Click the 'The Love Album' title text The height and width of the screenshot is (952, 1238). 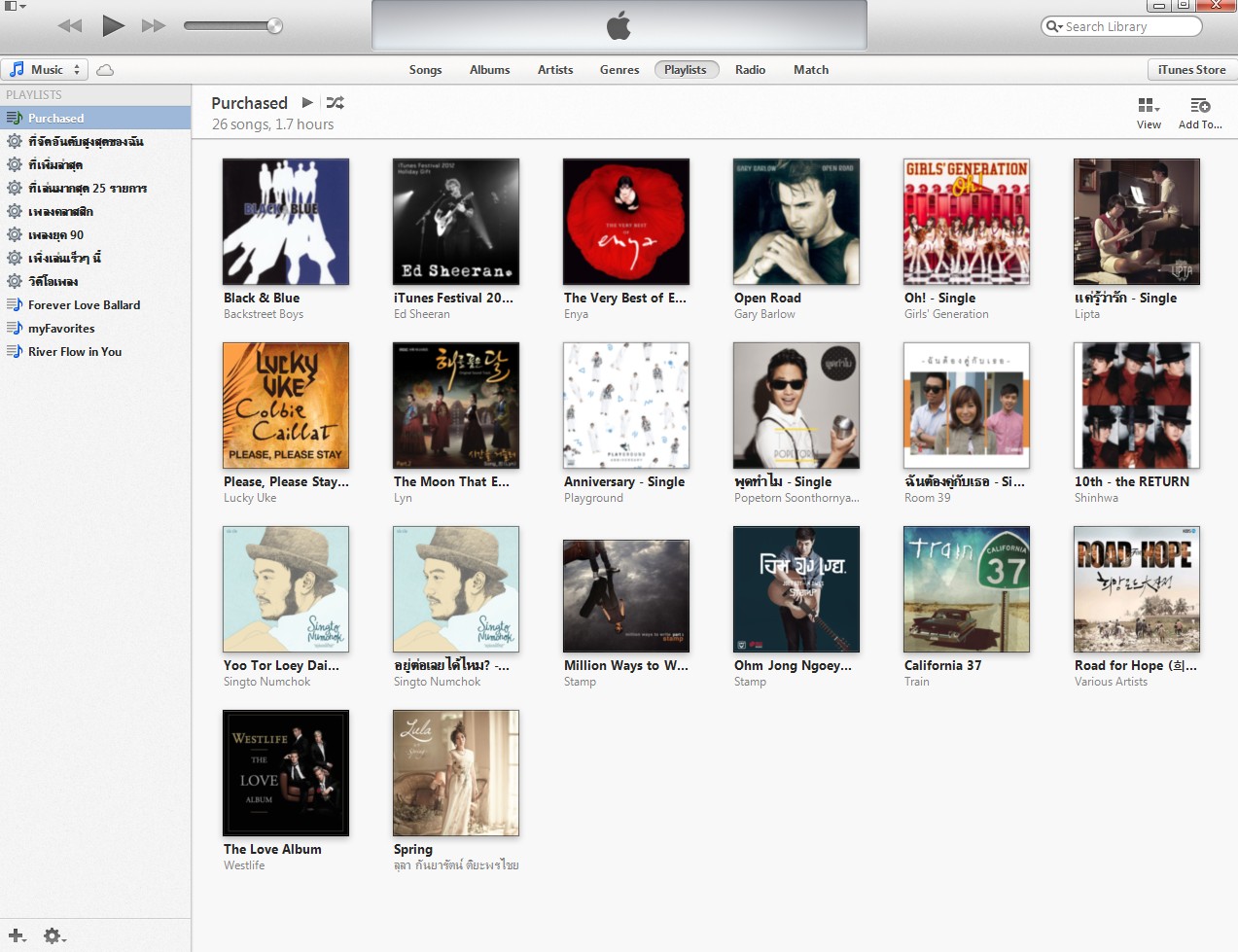coord(272,849)
